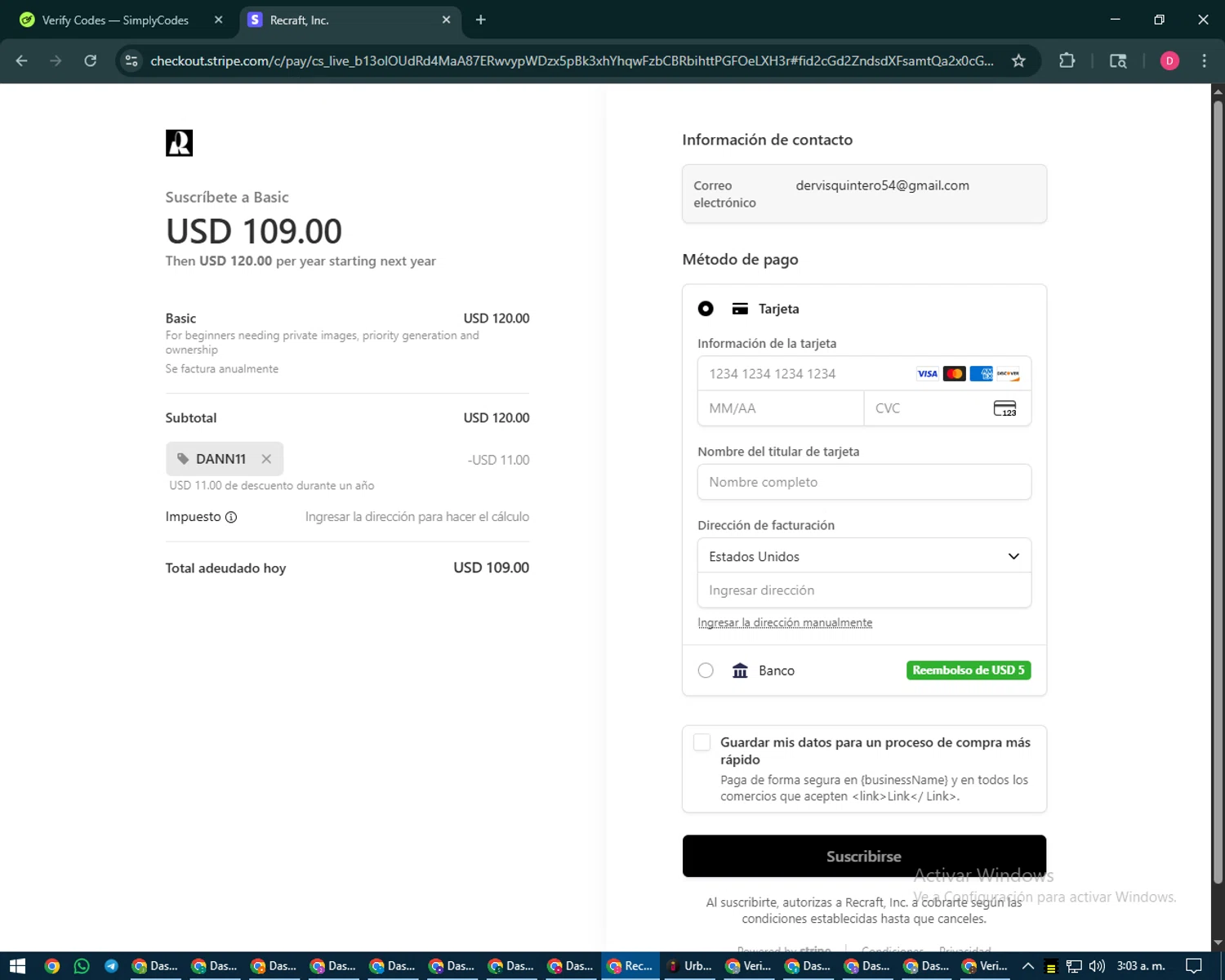
Task: Open the Urb... taskbar window
Action: tap(690, 966)
